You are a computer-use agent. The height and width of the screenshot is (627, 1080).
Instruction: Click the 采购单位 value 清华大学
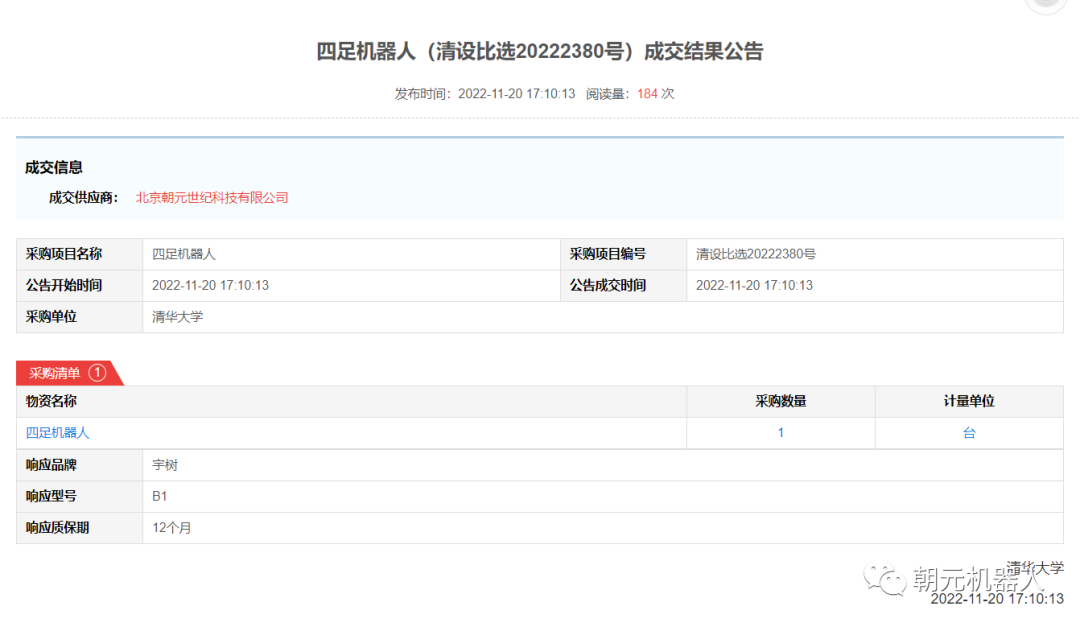[x=178, y=317]
